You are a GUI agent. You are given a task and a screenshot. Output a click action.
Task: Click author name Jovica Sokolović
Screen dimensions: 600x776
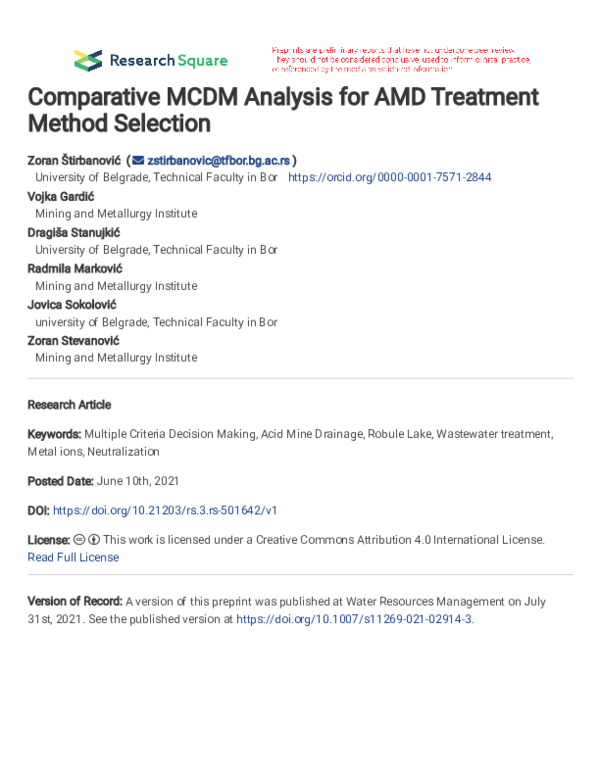click(x=72, y=305)
